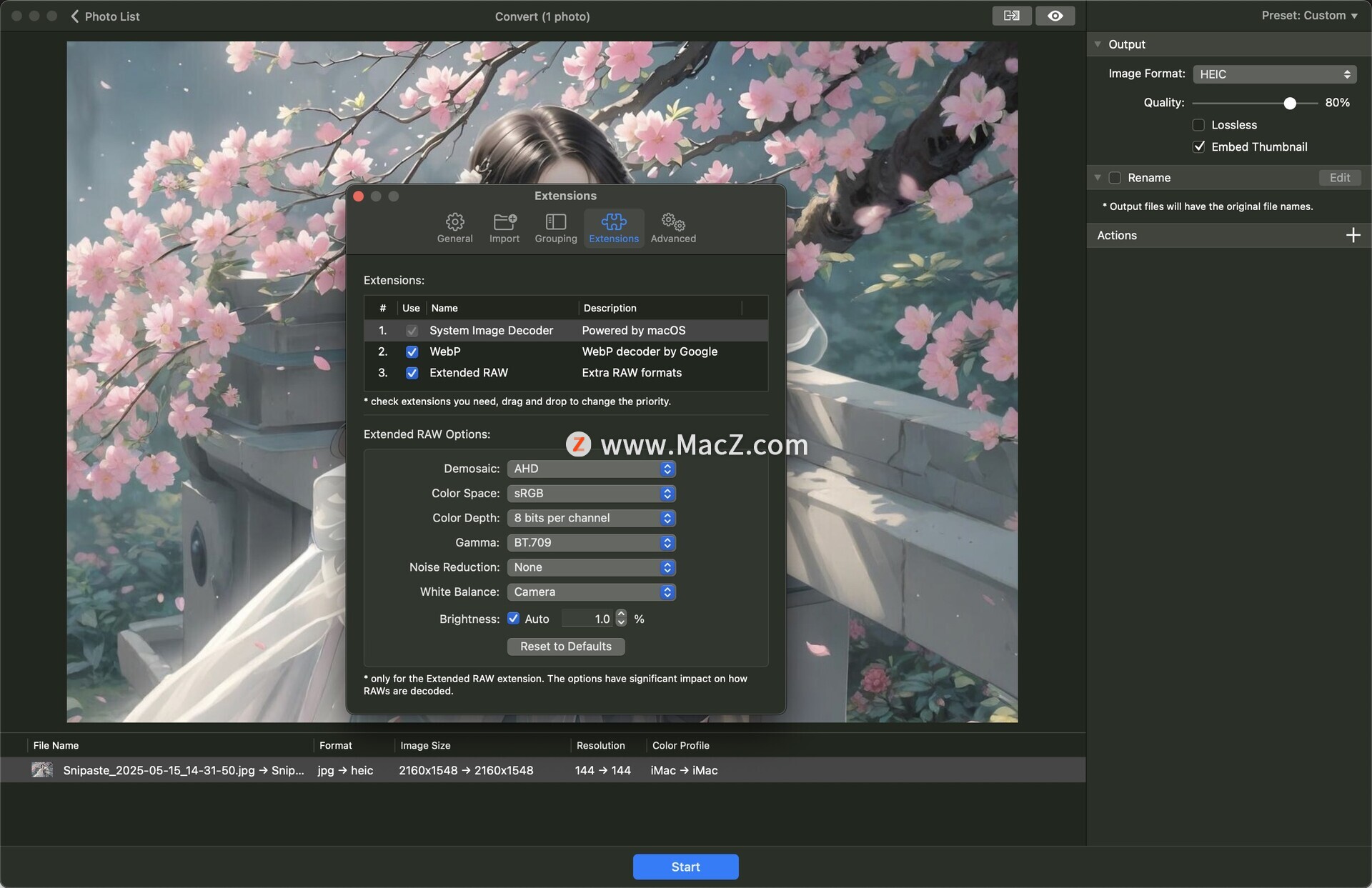Uncheck Brightness Auto checkbox
This screenshot has width=1372, height=888.
(513, 619)
